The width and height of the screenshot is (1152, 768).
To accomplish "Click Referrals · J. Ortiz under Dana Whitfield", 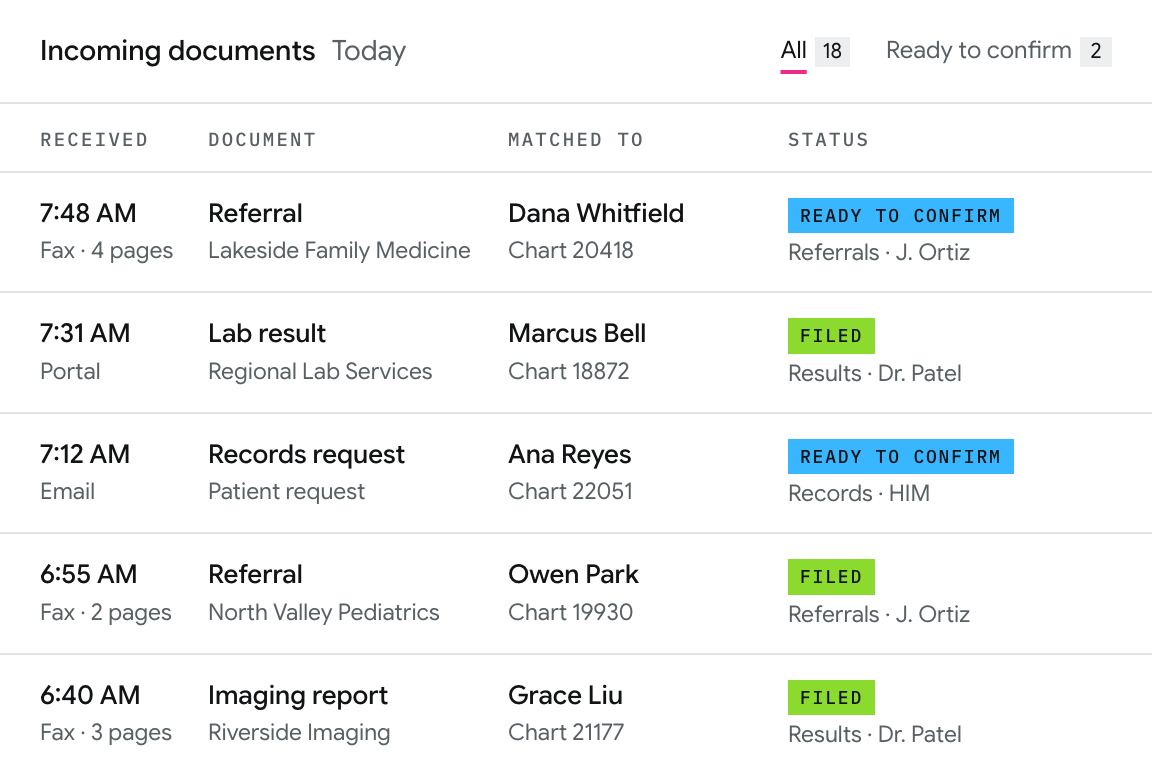I will pyautogui.click(x=879, y=253).
